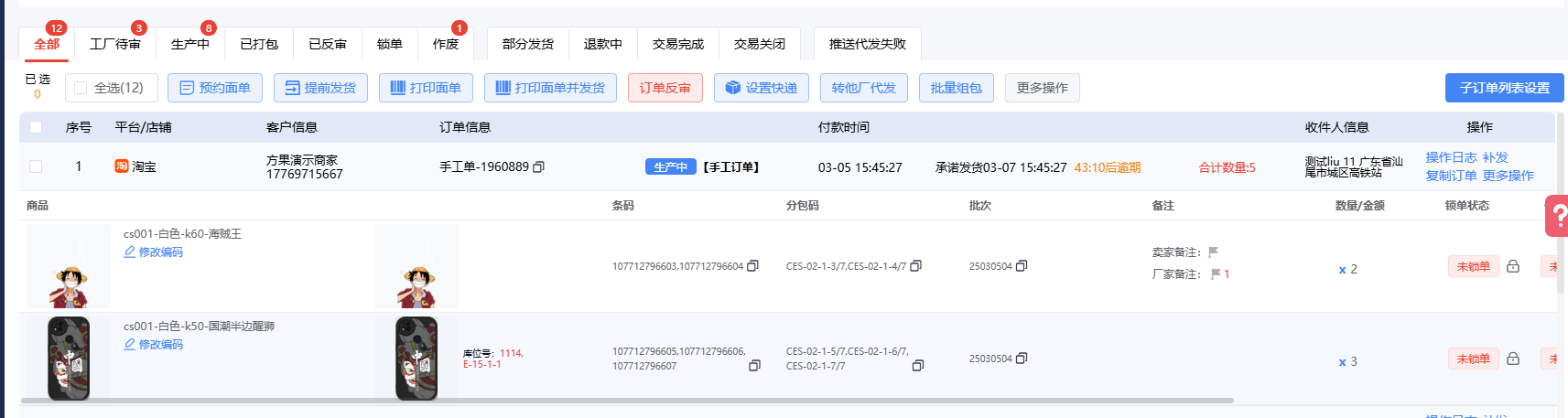The width and height of the screenshot is (1568, 418).
Task: Click lock icon in 国潮半边醒狮 product row
Action: [x=1513, y=359]
